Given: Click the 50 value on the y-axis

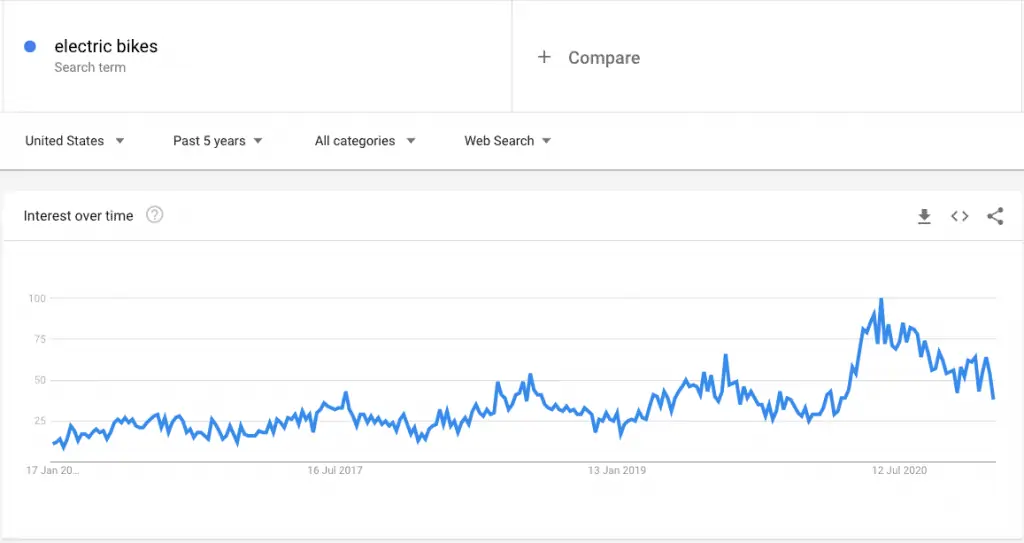Looking at the screenshot, I should [x=40, y=380].
